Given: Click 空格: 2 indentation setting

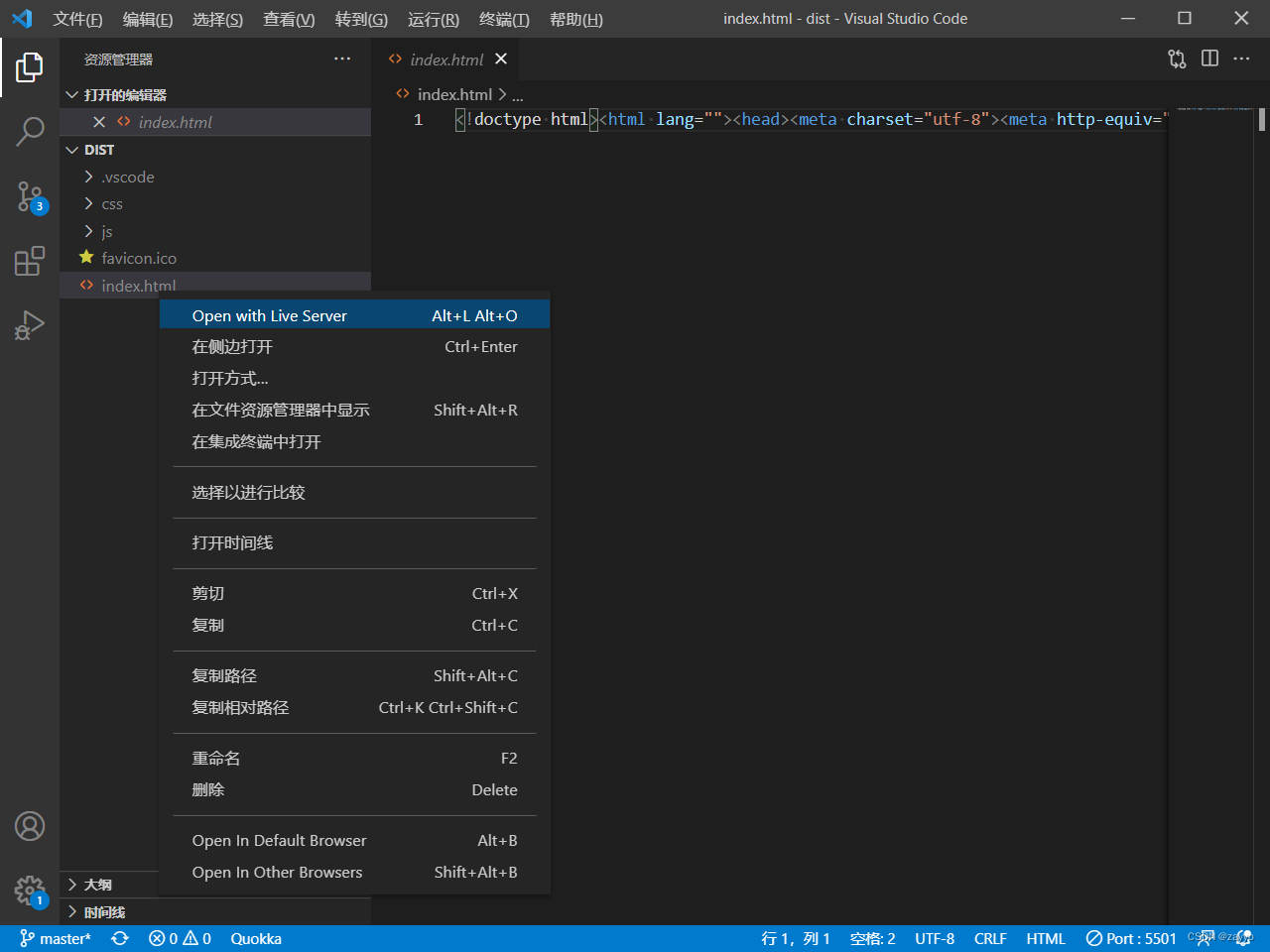Looking at the screenshot, I should coord(873,938).
